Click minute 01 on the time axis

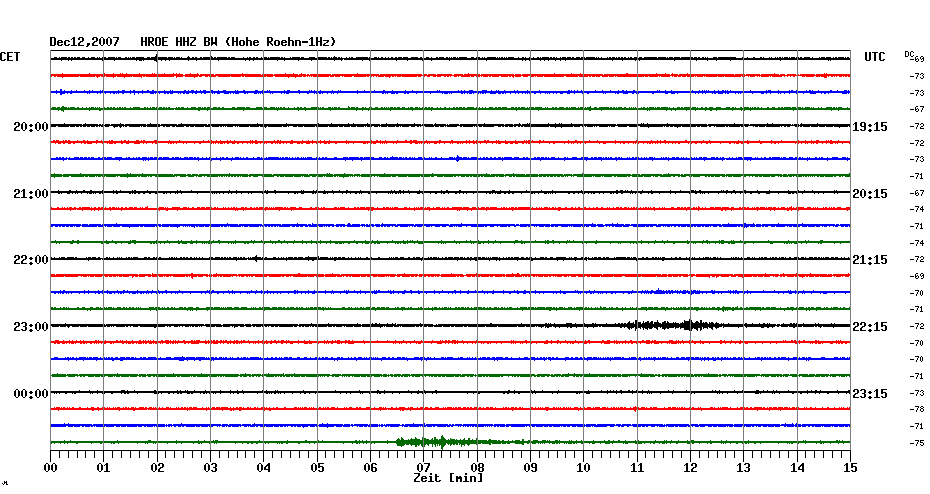pos(103,468)
